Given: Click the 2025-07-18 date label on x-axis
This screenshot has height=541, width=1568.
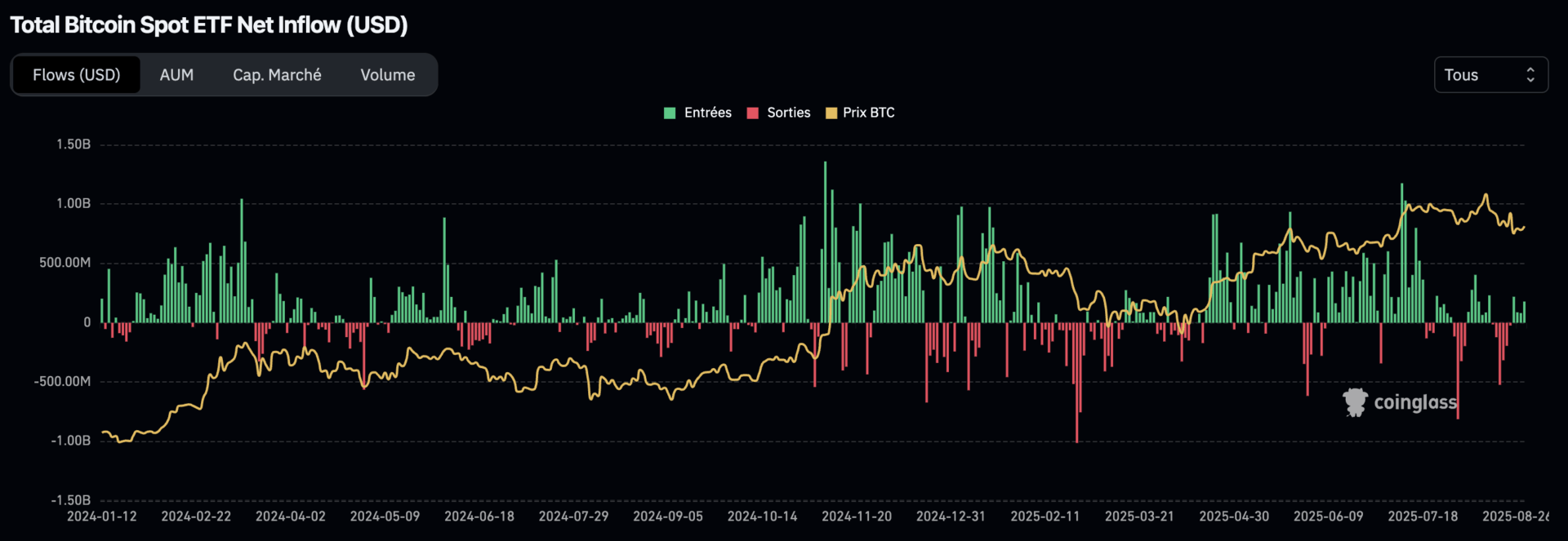Looking at the screenshot, I should (1422, 517).
